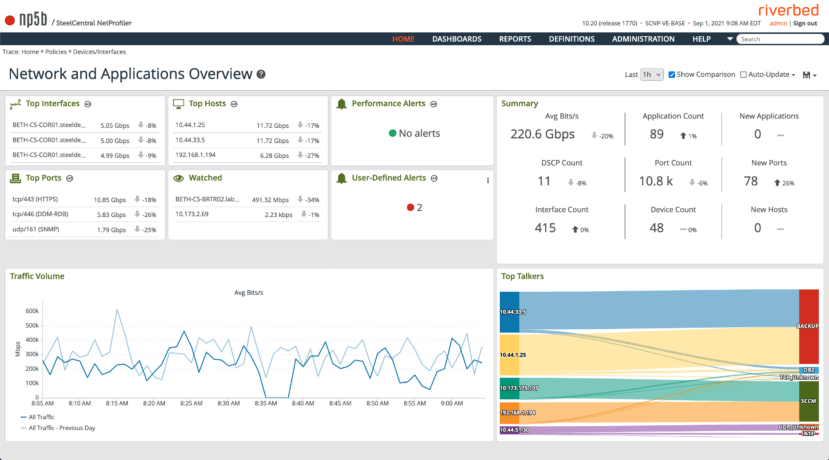Select the 10.44.33.5 blue talker node
The image size is (829, 460).
pos(509,312)
